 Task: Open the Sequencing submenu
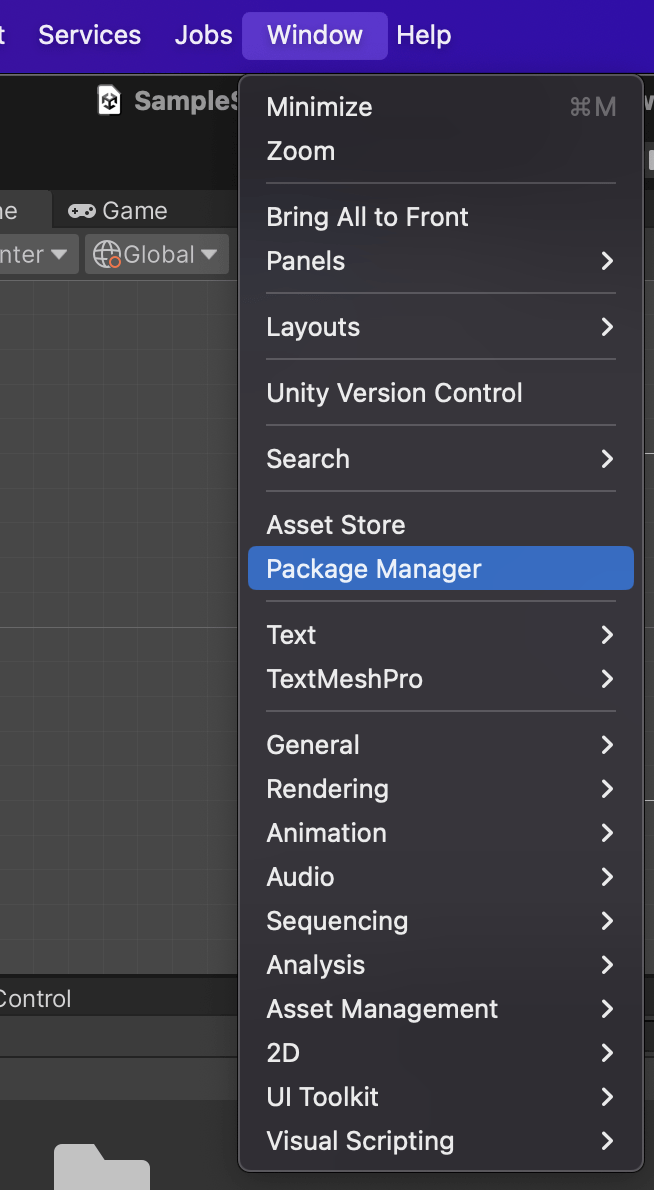[441, 921]
